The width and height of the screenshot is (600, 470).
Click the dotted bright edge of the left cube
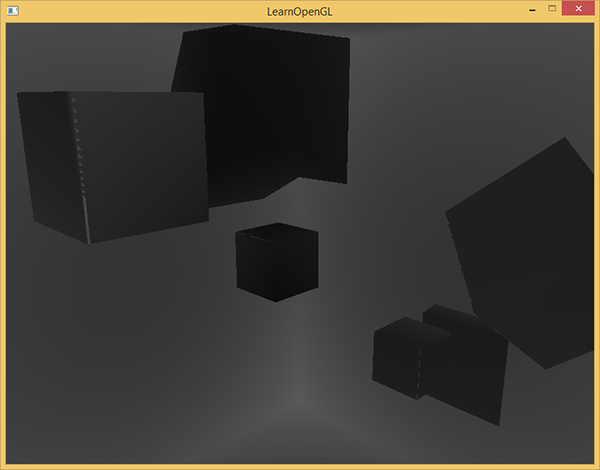78,160
